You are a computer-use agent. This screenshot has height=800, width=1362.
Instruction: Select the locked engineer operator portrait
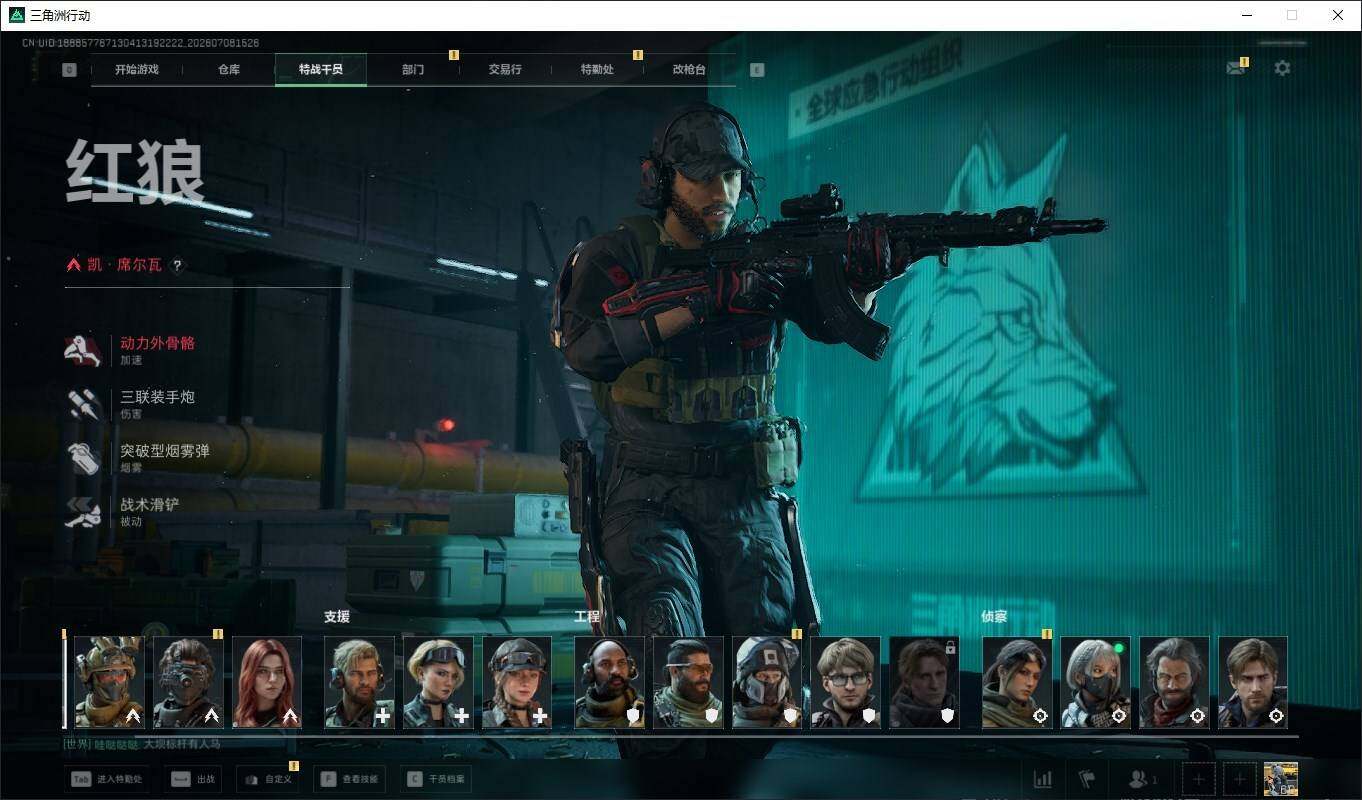[x=924, y=682]
